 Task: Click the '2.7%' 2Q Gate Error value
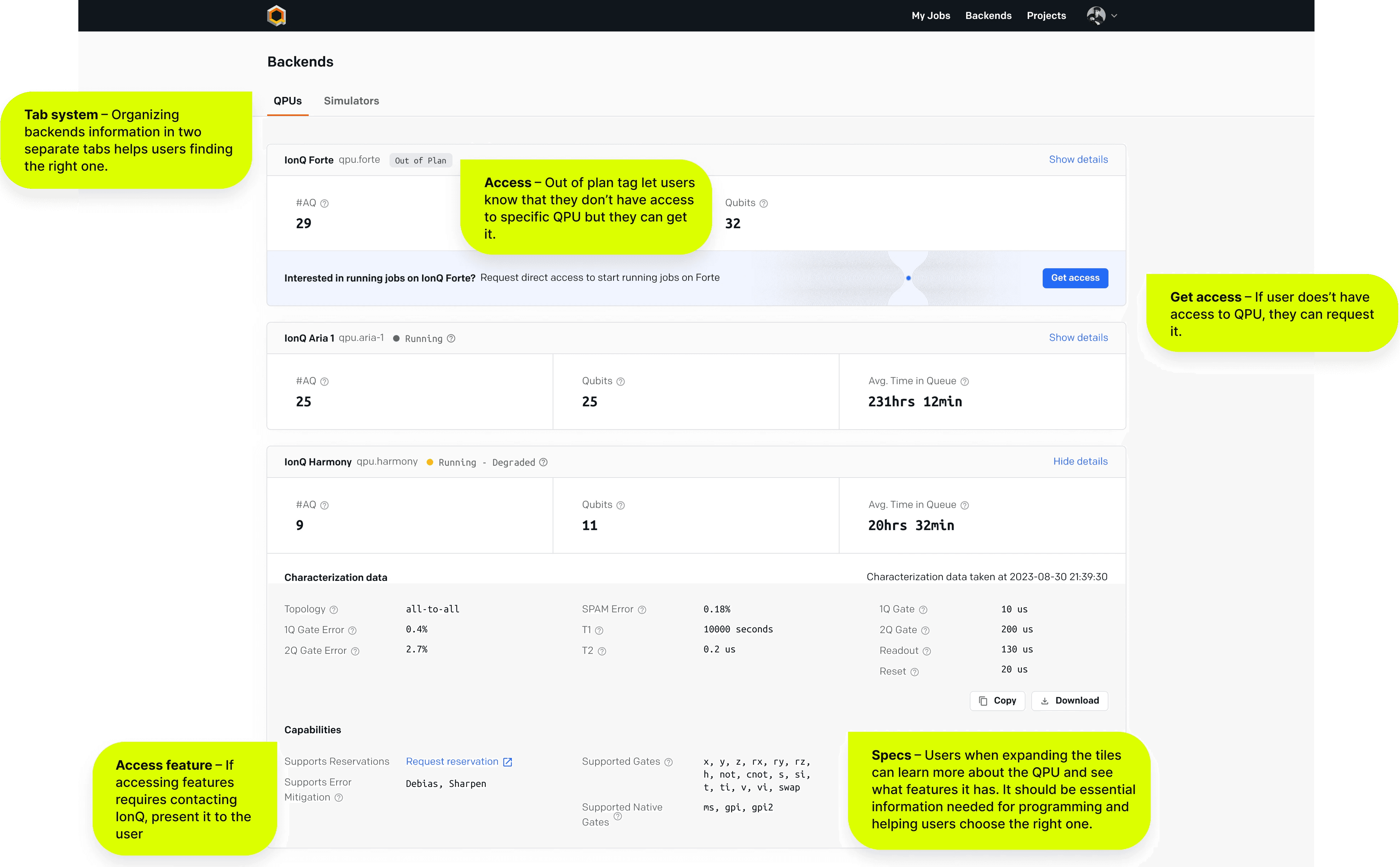click(x=417, y=649)
